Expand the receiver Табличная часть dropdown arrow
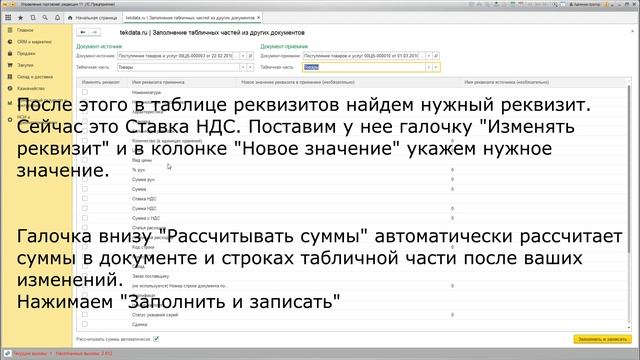 429,67
